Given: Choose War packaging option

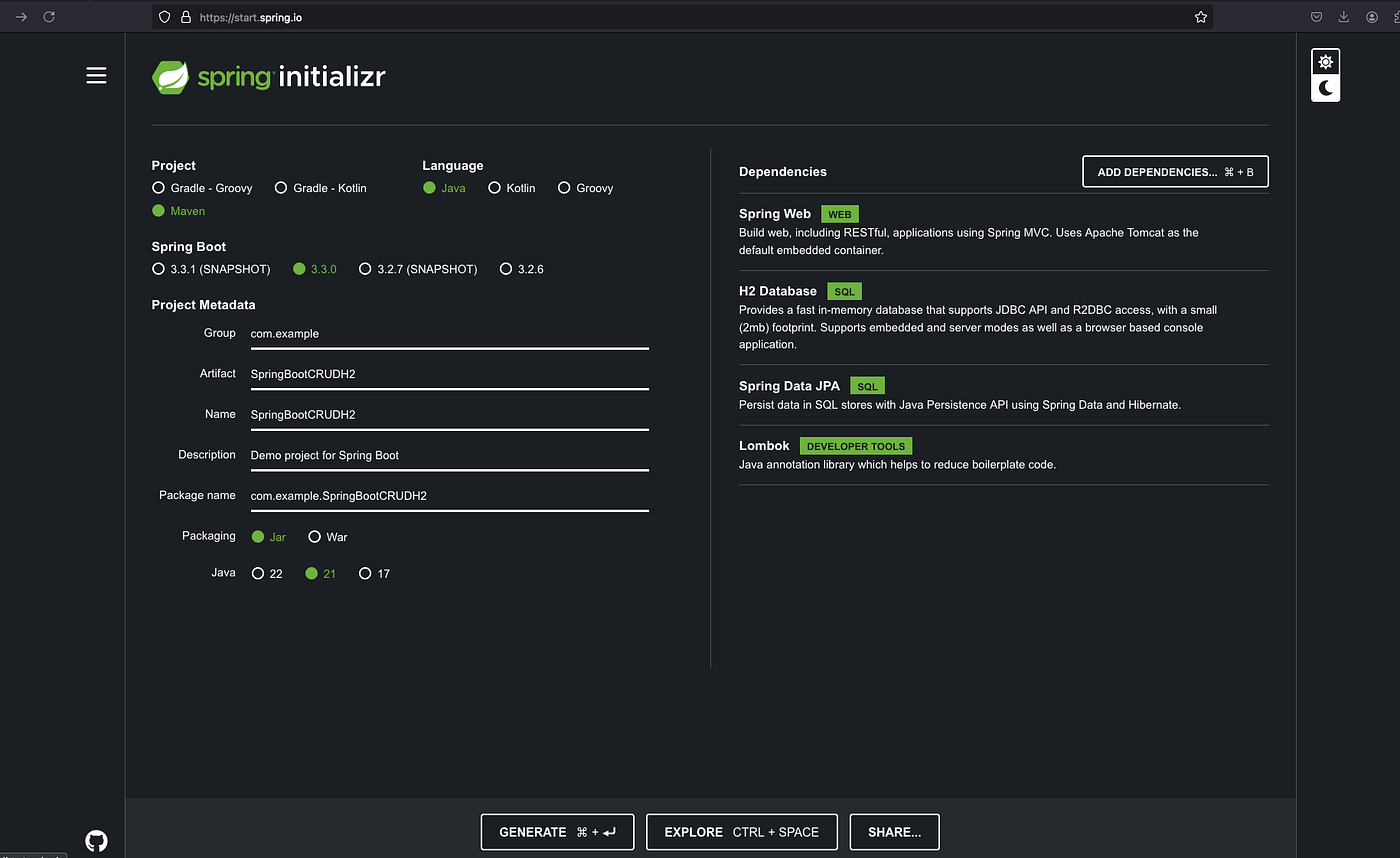Looking at the screenshot, I should point(328,537).
